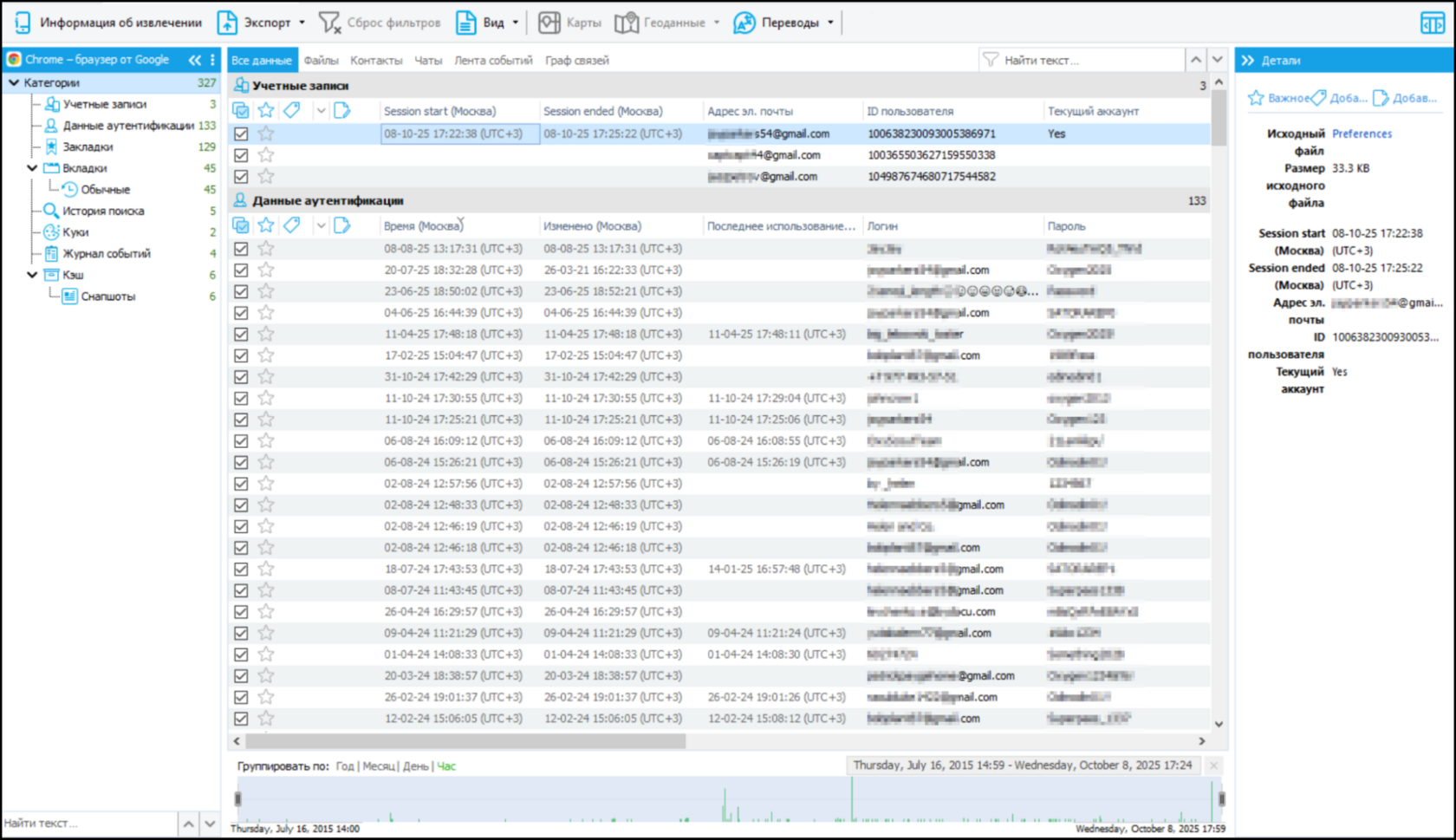Toggle checkbox for row 12-02-24 15:06:05
This screenshot has width=1456, height=840.
[x=241, y=719]
